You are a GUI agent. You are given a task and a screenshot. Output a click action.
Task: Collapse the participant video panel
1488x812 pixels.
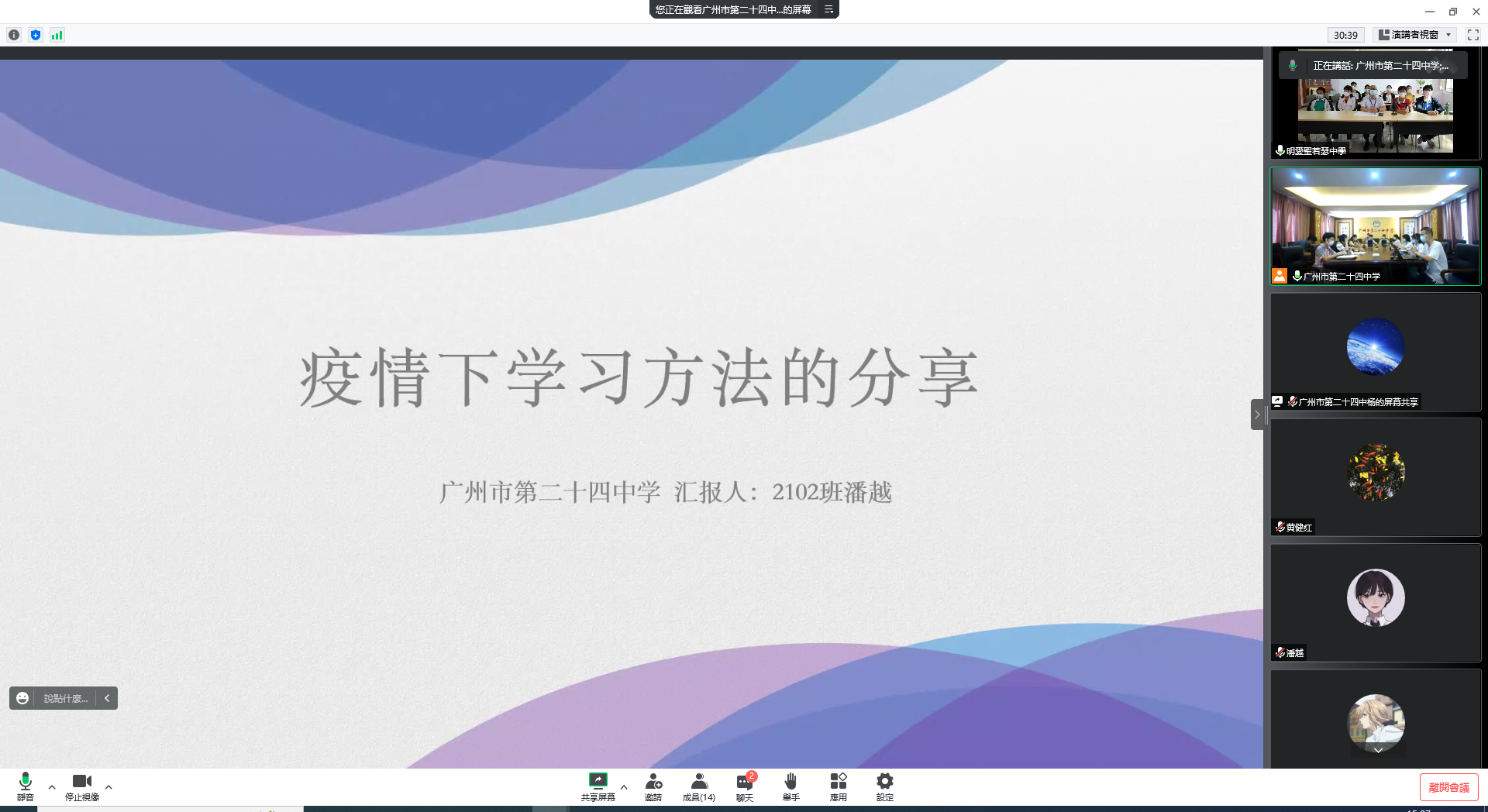coord(1257,415)
